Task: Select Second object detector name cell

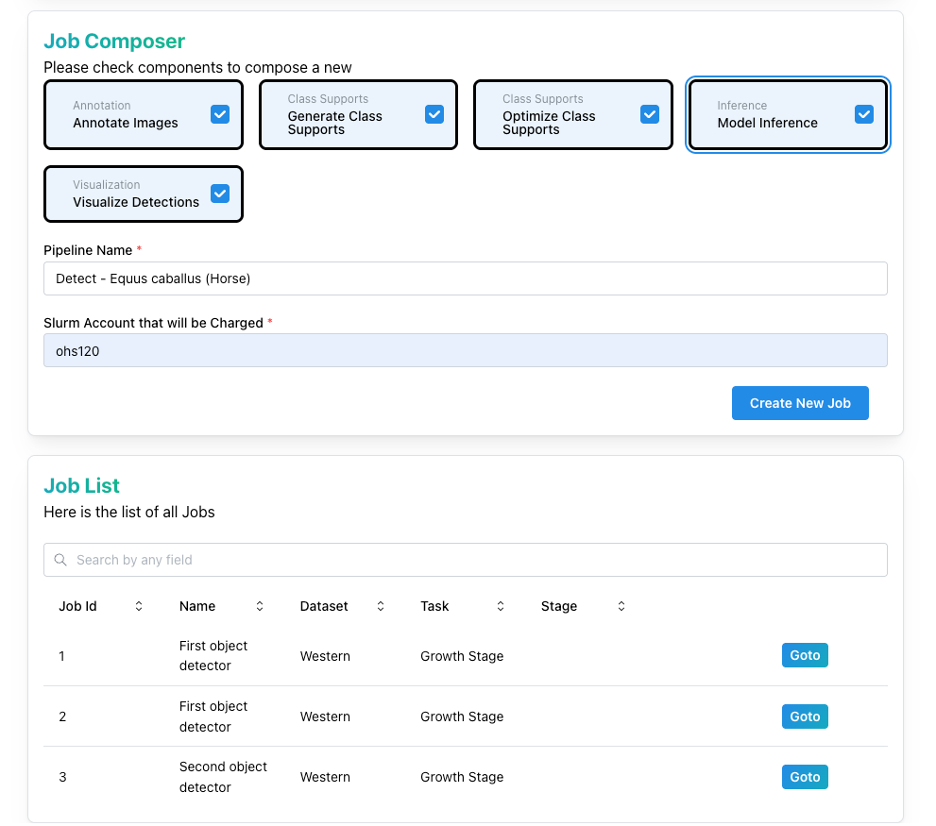Action: [223, 777]
